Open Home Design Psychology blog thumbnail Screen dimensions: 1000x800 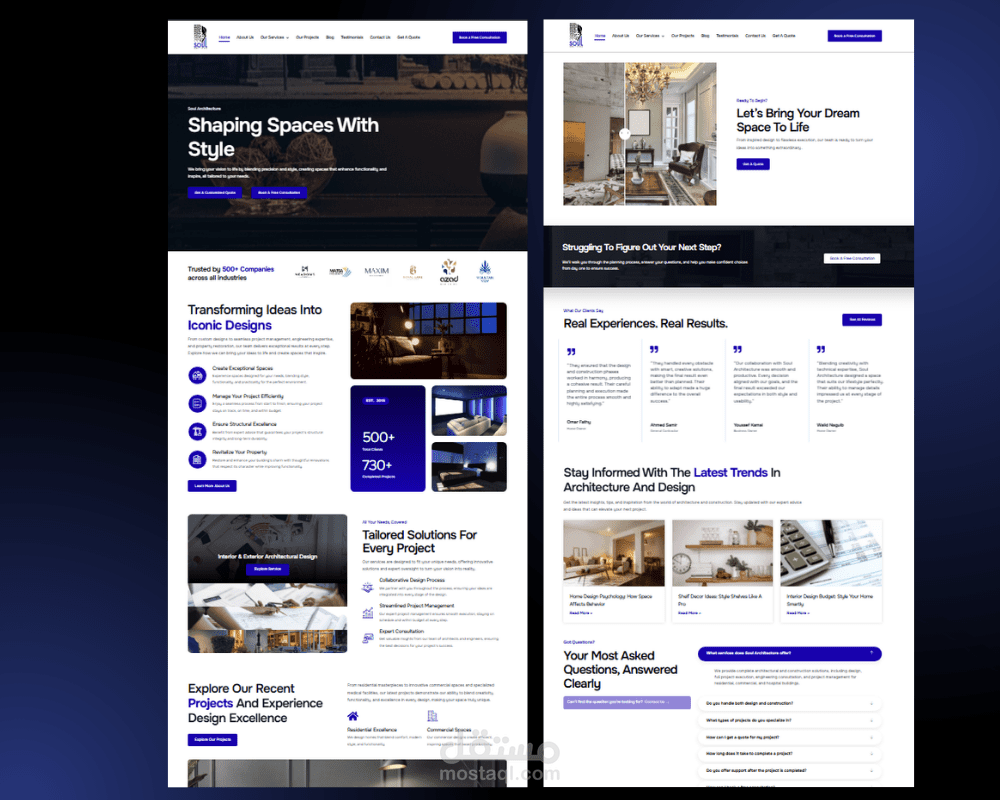(x=614, y=553)
